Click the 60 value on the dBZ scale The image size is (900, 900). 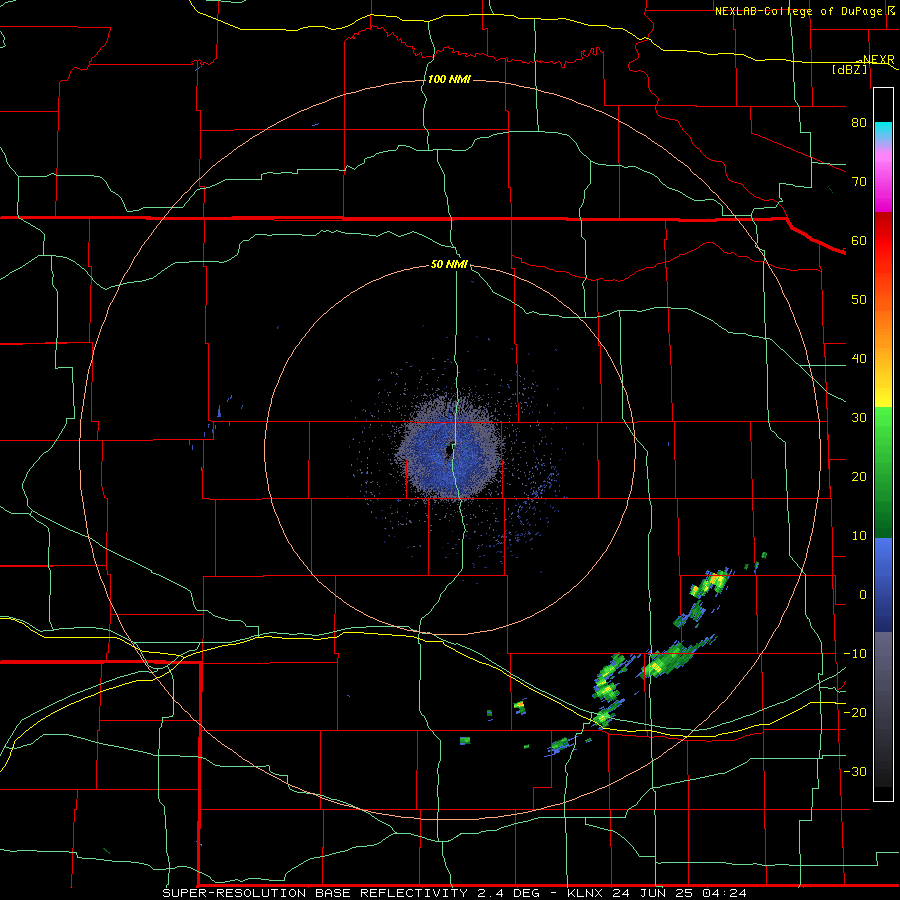click(859, 240)
